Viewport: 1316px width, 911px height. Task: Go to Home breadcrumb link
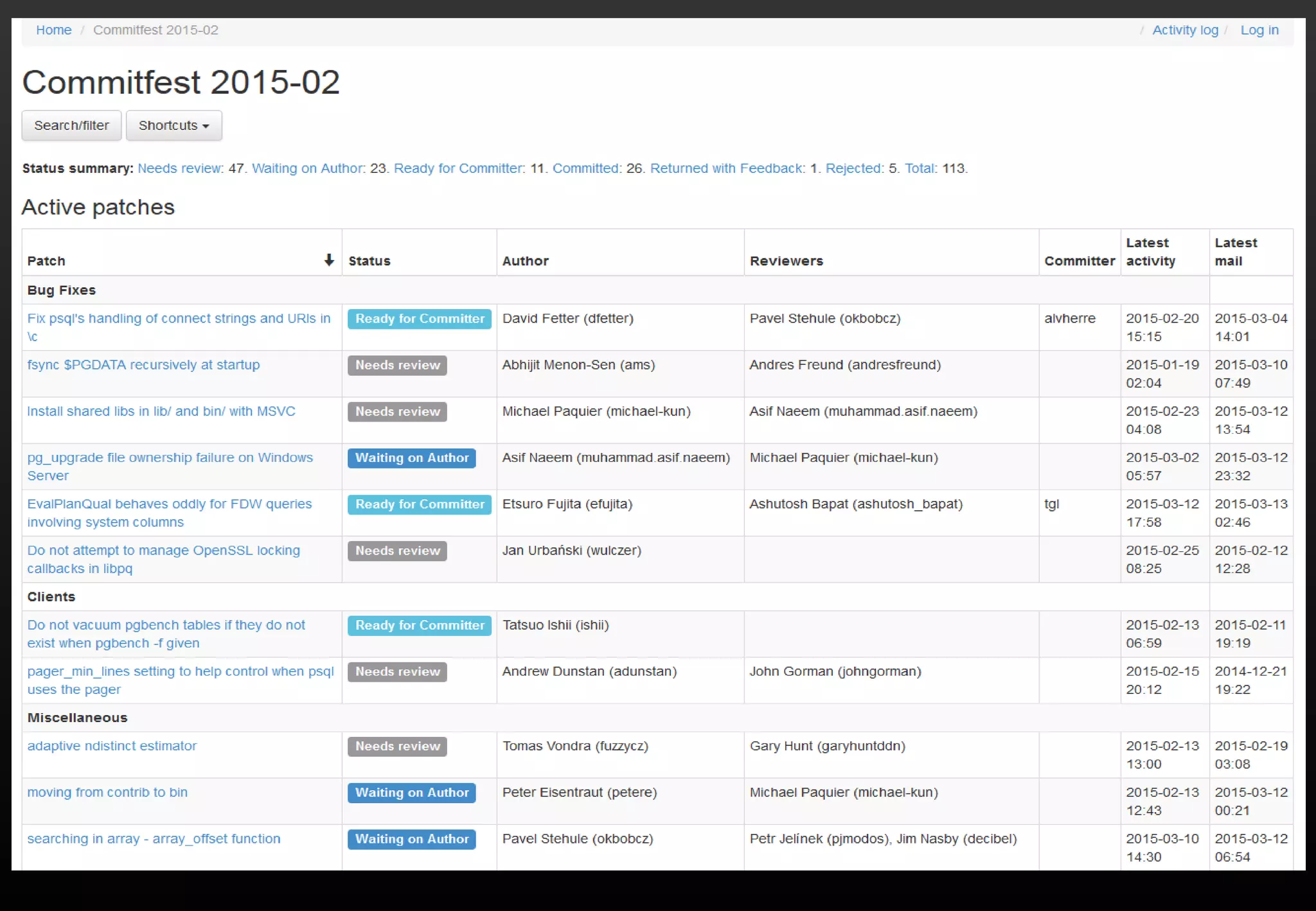53,30
